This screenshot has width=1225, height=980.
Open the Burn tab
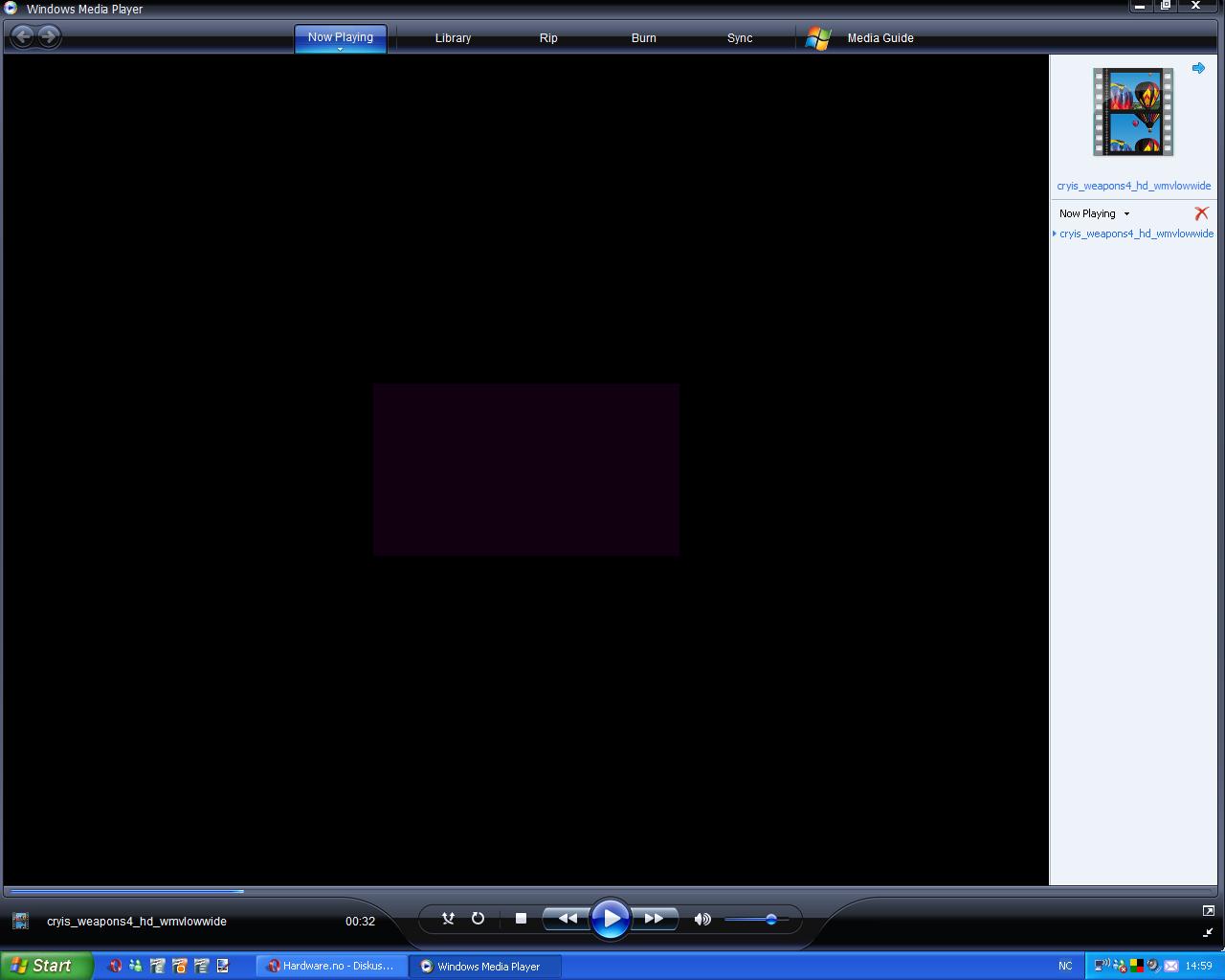(644, 38)
